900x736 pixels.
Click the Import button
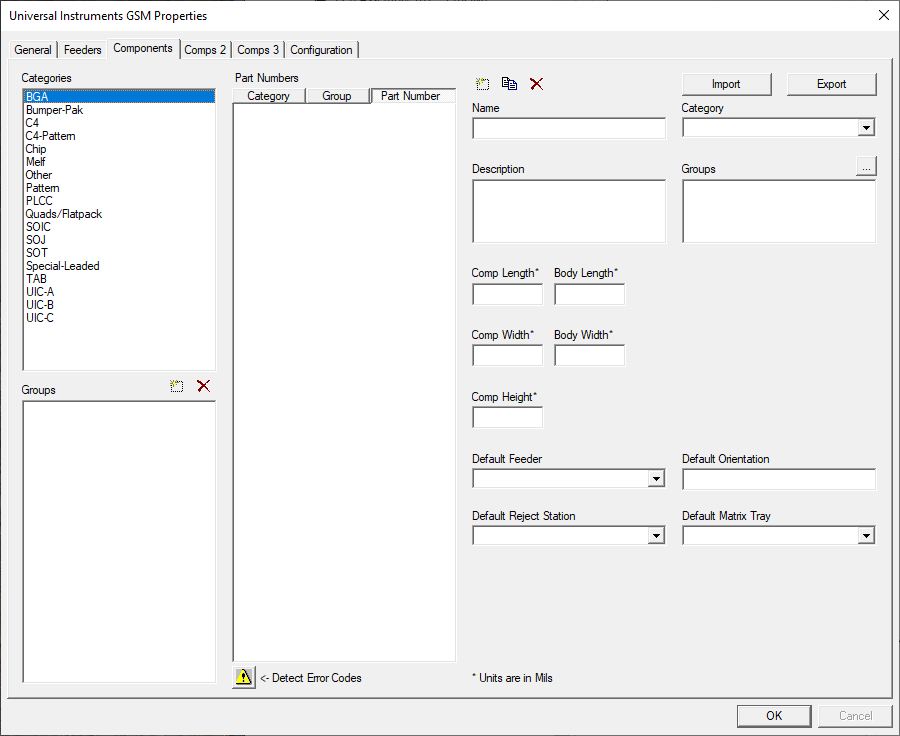(726, 84)
